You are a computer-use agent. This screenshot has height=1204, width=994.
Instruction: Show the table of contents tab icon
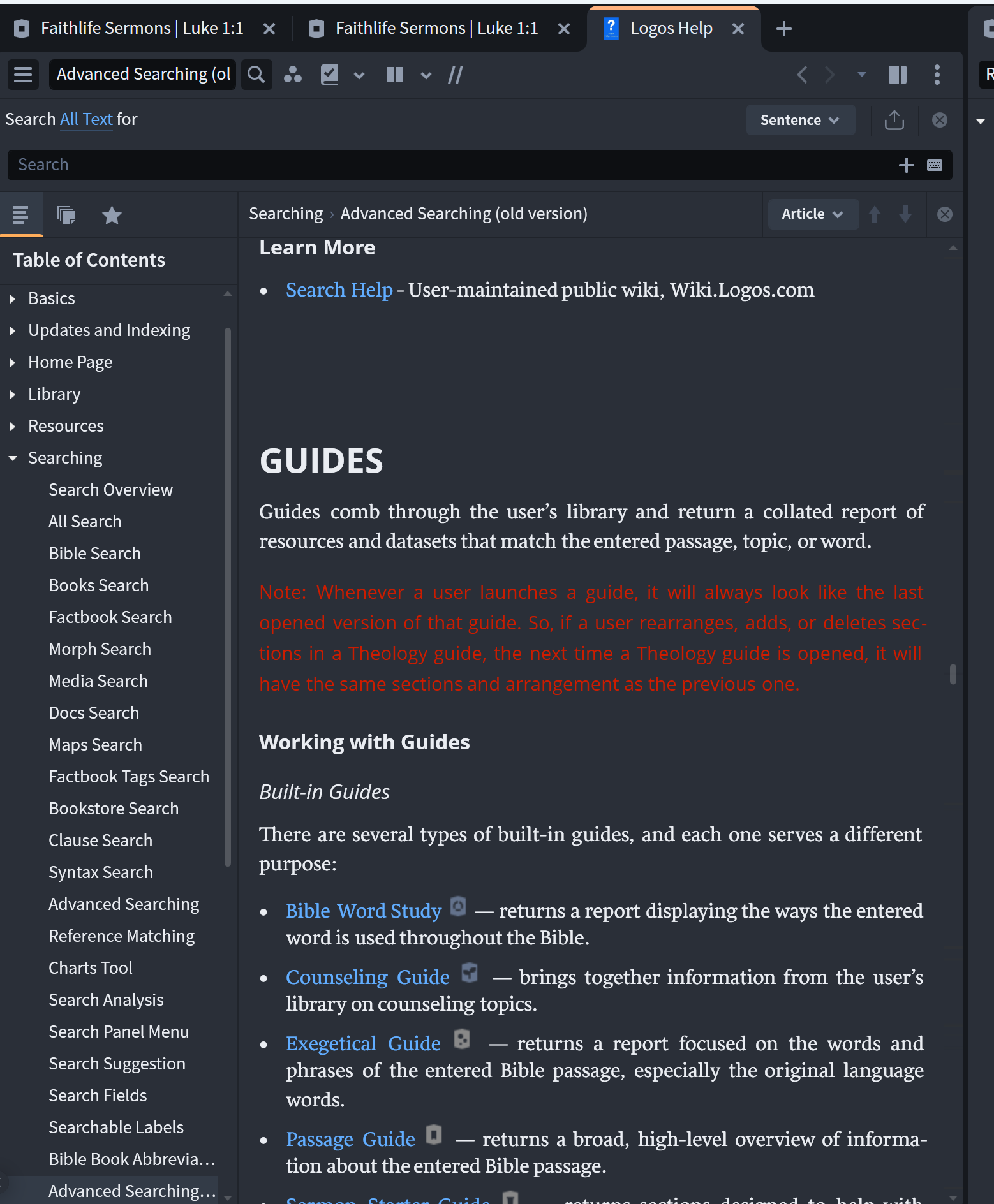pos(20,215)
